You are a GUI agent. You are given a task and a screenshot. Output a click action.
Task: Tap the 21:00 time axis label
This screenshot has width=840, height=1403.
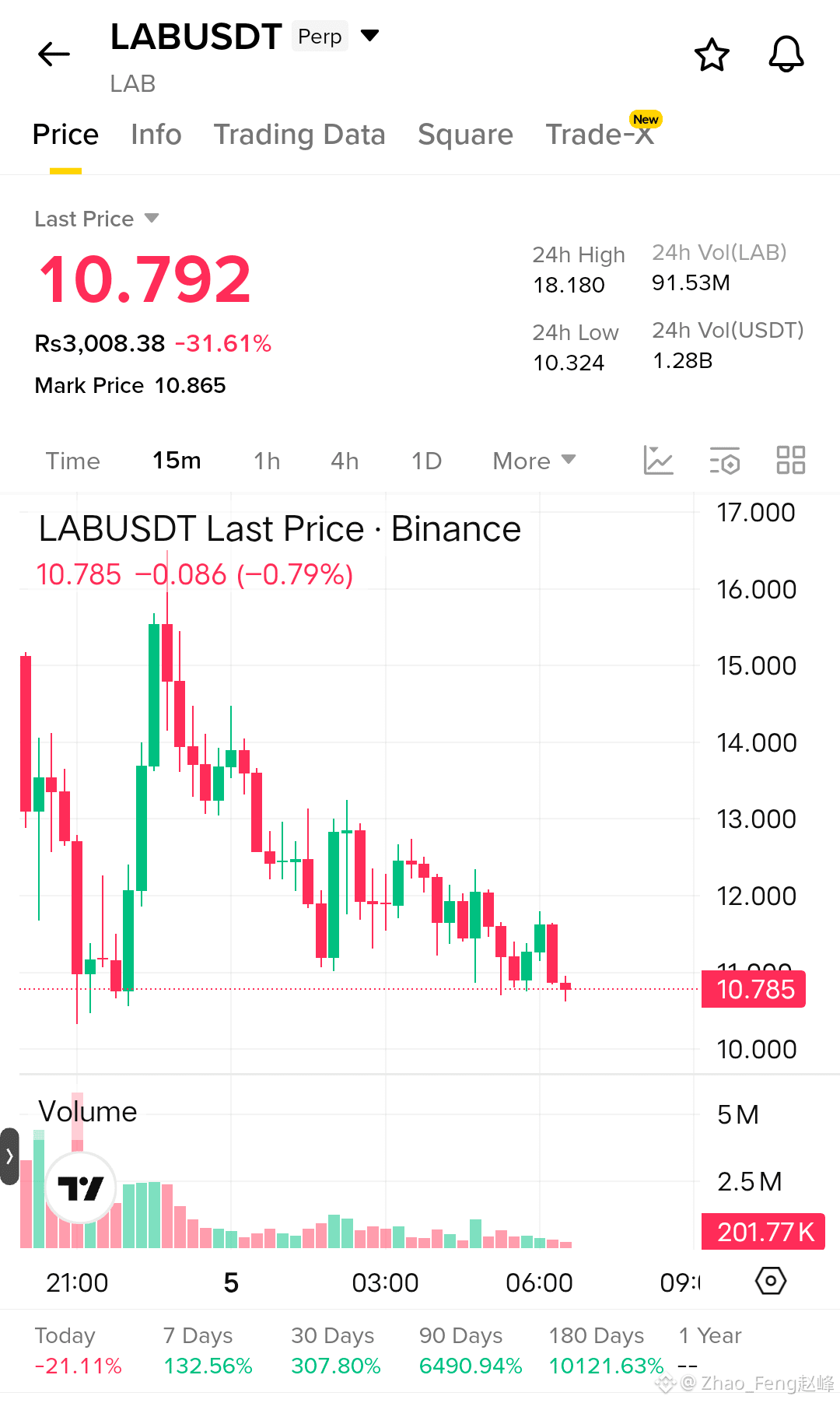(77, 1282)
